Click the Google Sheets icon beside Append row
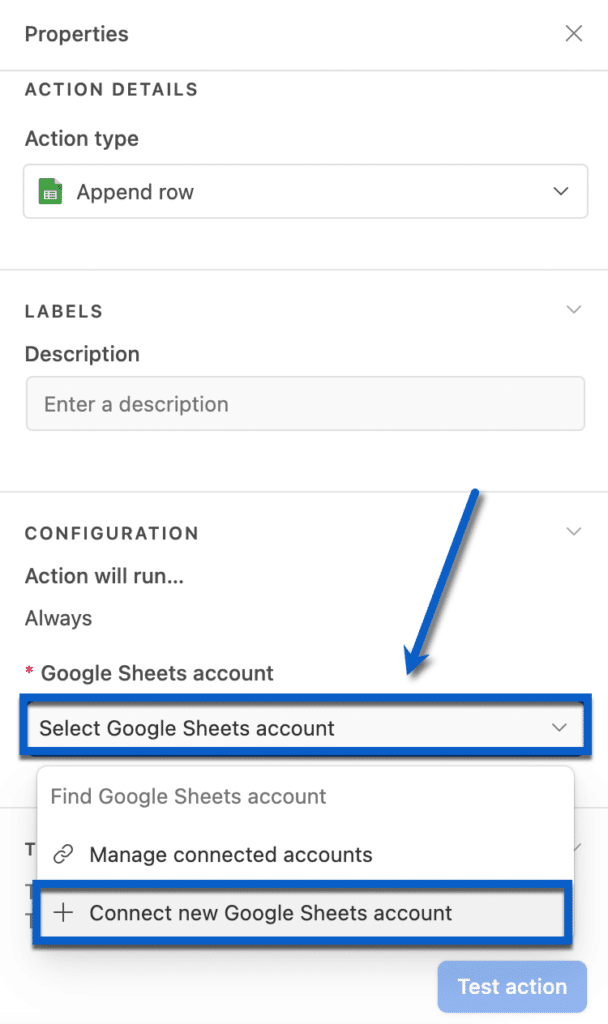Image resolution: width=608 pixels, height=1024 pixels. click(x=50, y=191)
